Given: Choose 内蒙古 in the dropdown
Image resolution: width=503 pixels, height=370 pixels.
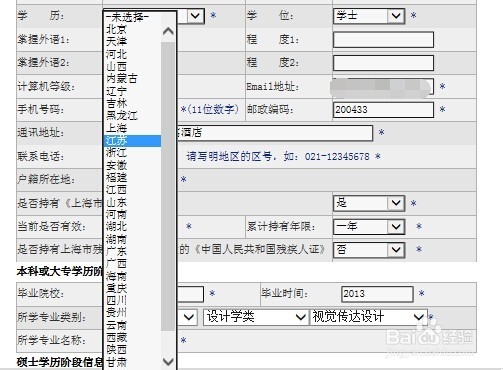Looking at the screenshot, I should (x=133, y=79).
